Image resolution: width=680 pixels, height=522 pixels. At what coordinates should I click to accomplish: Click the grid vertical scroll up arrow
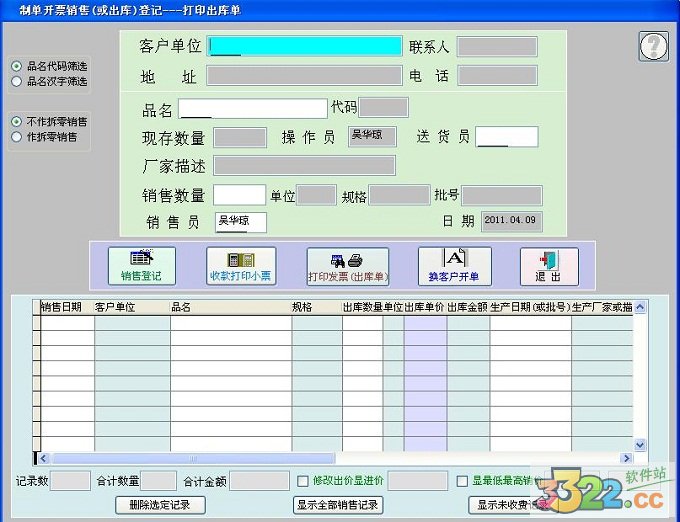pos(640,307)
